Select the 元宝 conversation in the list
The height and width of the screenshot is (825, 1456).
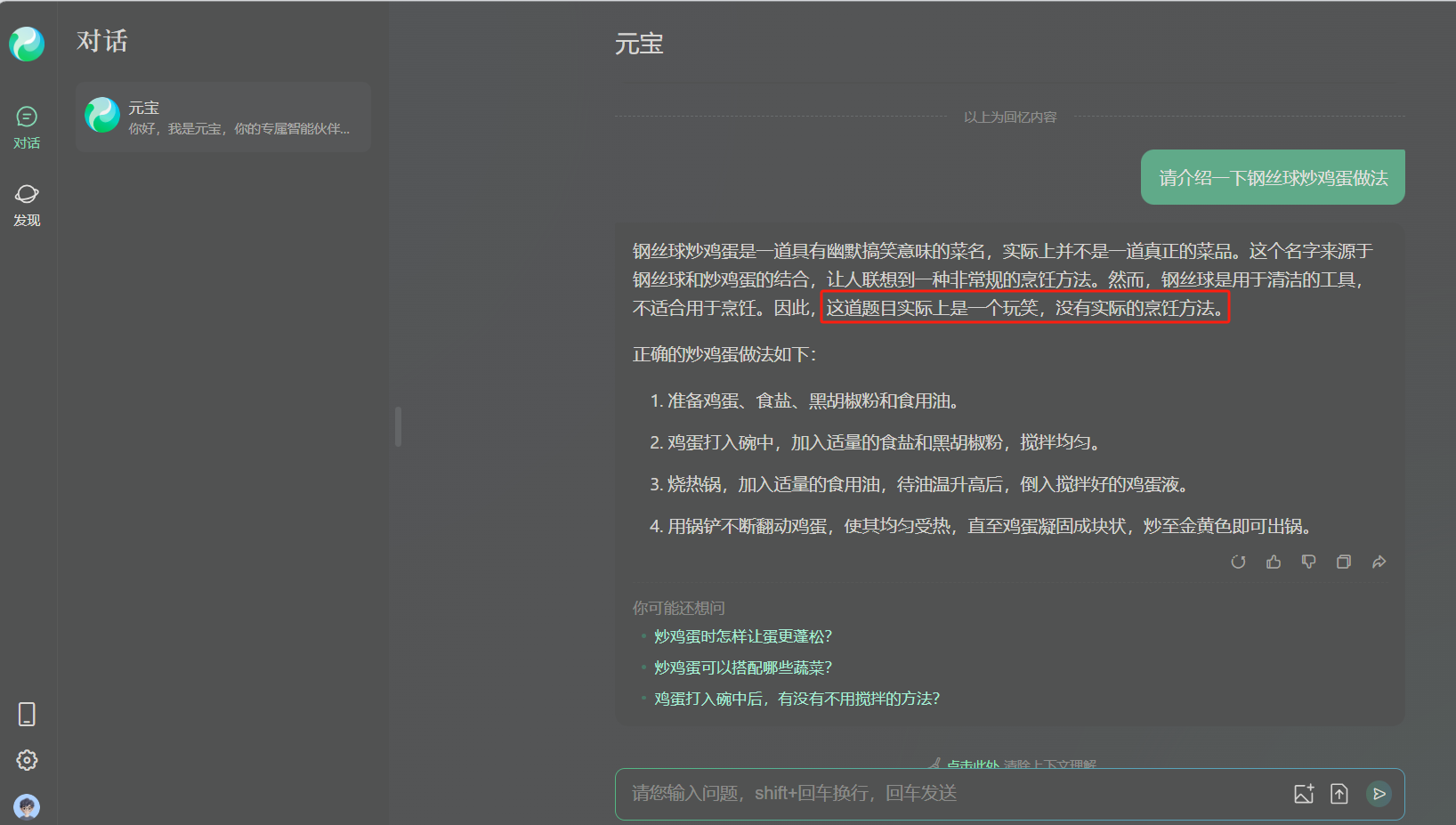pos(223,117)
